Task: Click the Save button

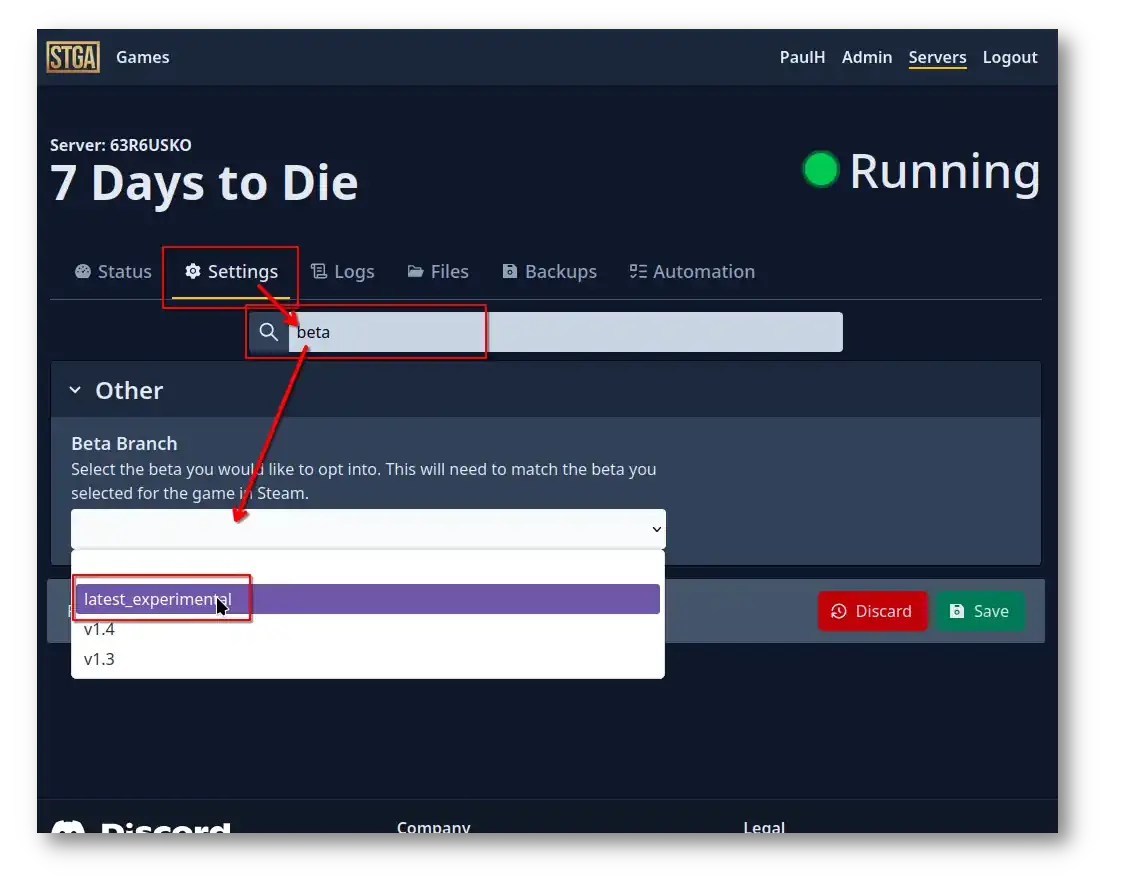Action: pos(979,611)
